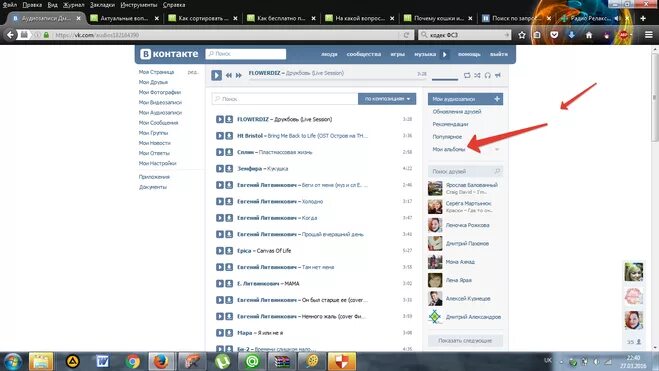
Task: Toggle headphones recommendations icon in player
Action: point(488,75)
